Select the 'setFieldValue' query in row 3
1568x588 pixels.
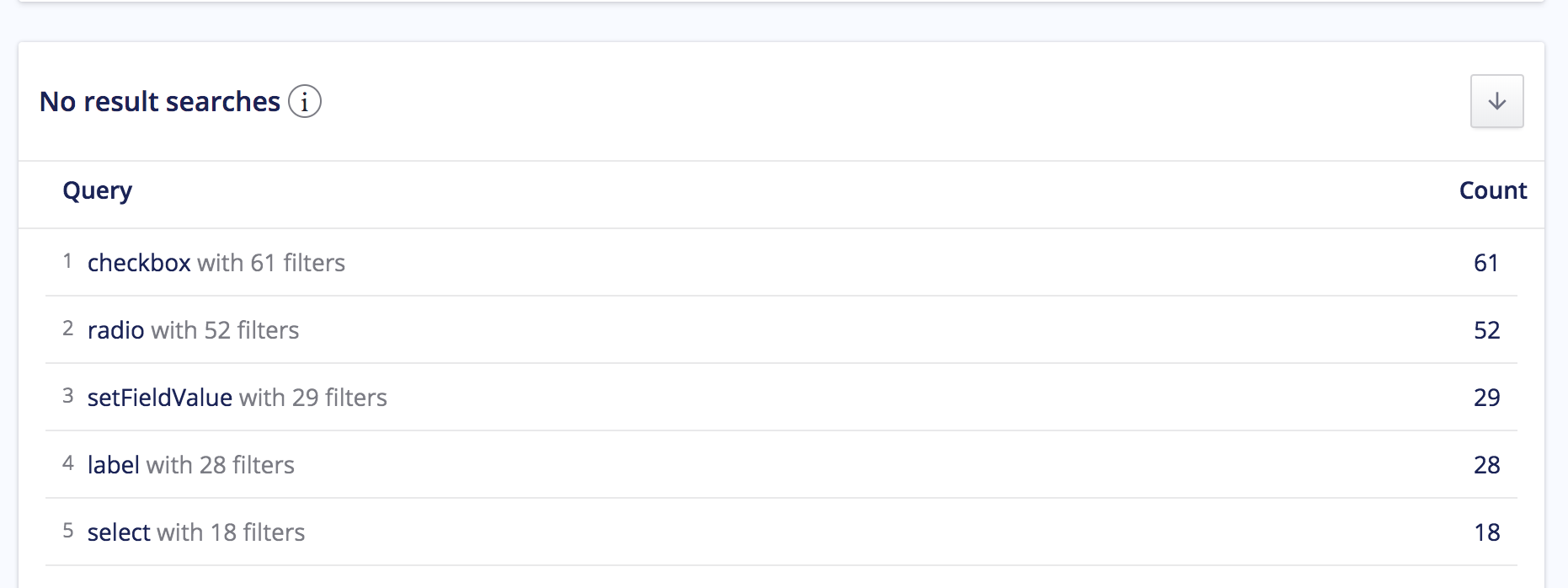pos(158,397)
